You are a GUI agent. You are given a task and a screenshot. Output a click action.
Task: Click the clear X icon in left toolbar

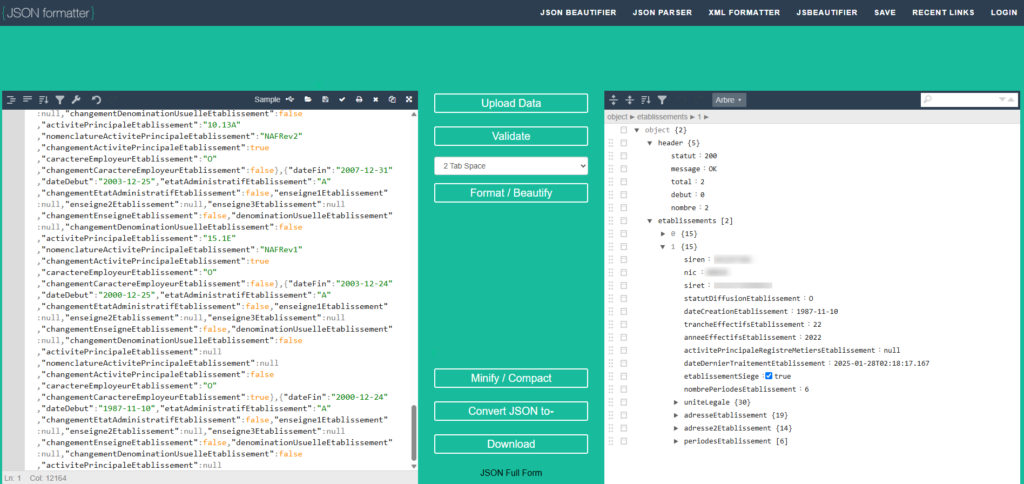376,99
